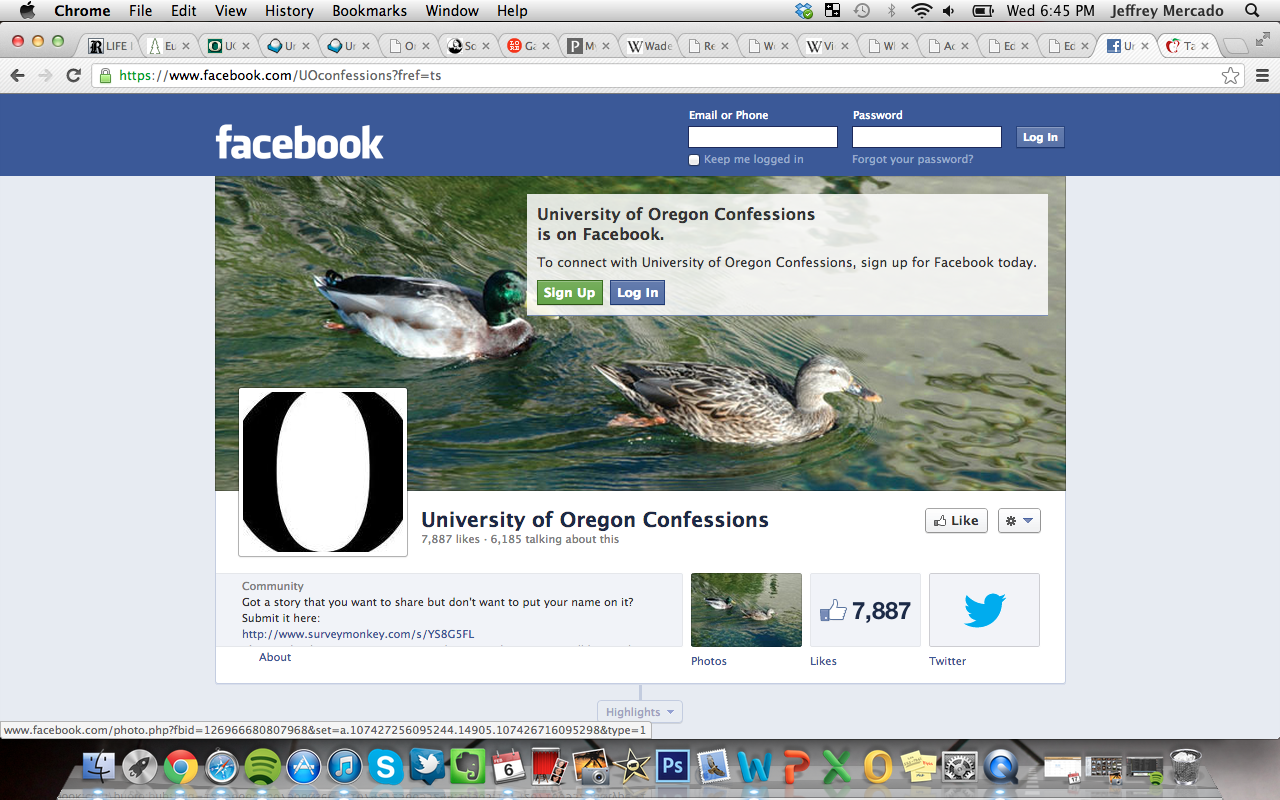Image resolution: width=1280 pixels, height=800 pixels.
Task: Click the O profile picture
Action: [323, 472]
